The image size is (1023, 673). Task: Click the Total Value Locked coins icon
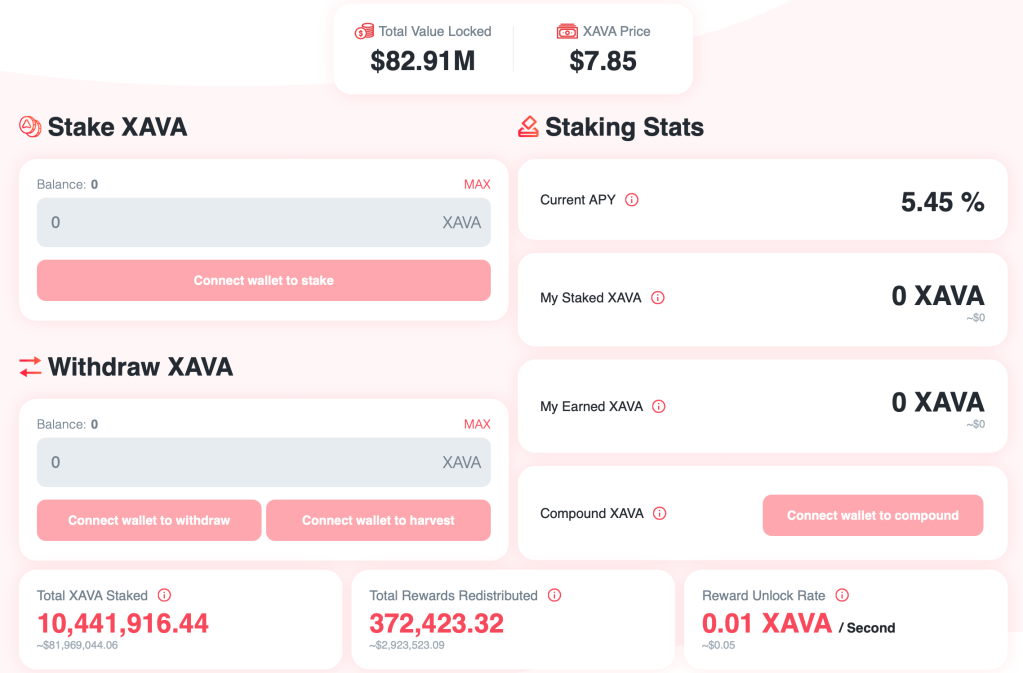click(x=364, y=32)
